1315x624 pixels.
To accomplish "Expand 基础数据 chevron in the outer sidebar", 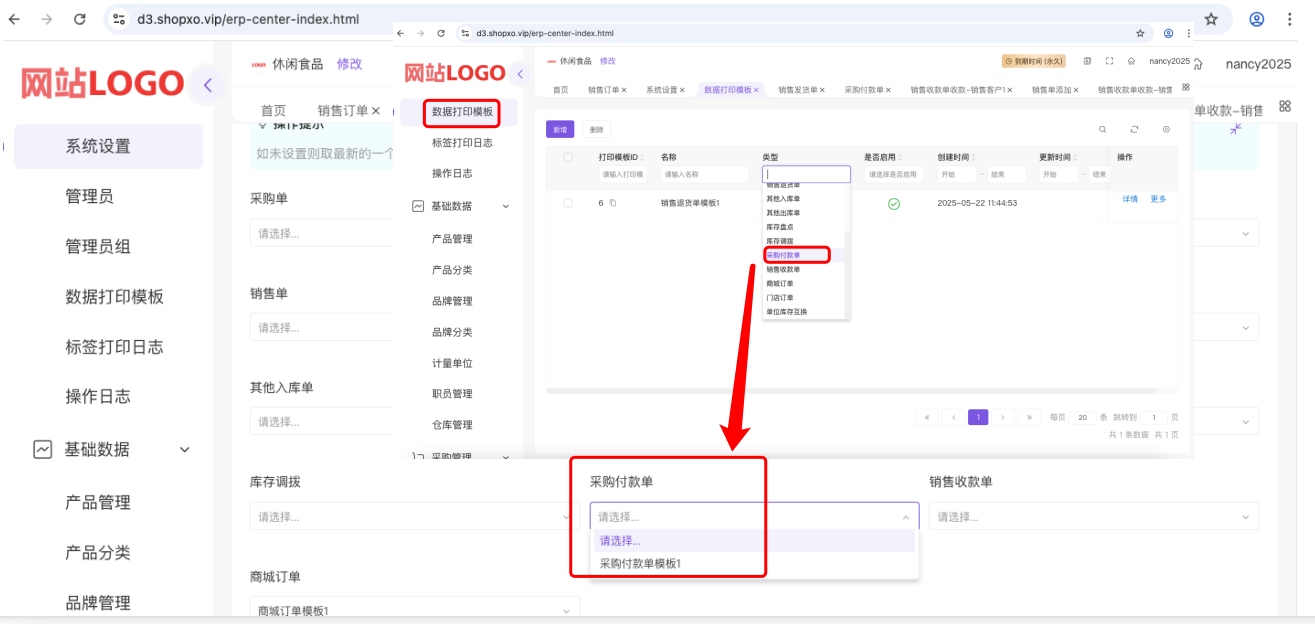I will click(184, 450).
